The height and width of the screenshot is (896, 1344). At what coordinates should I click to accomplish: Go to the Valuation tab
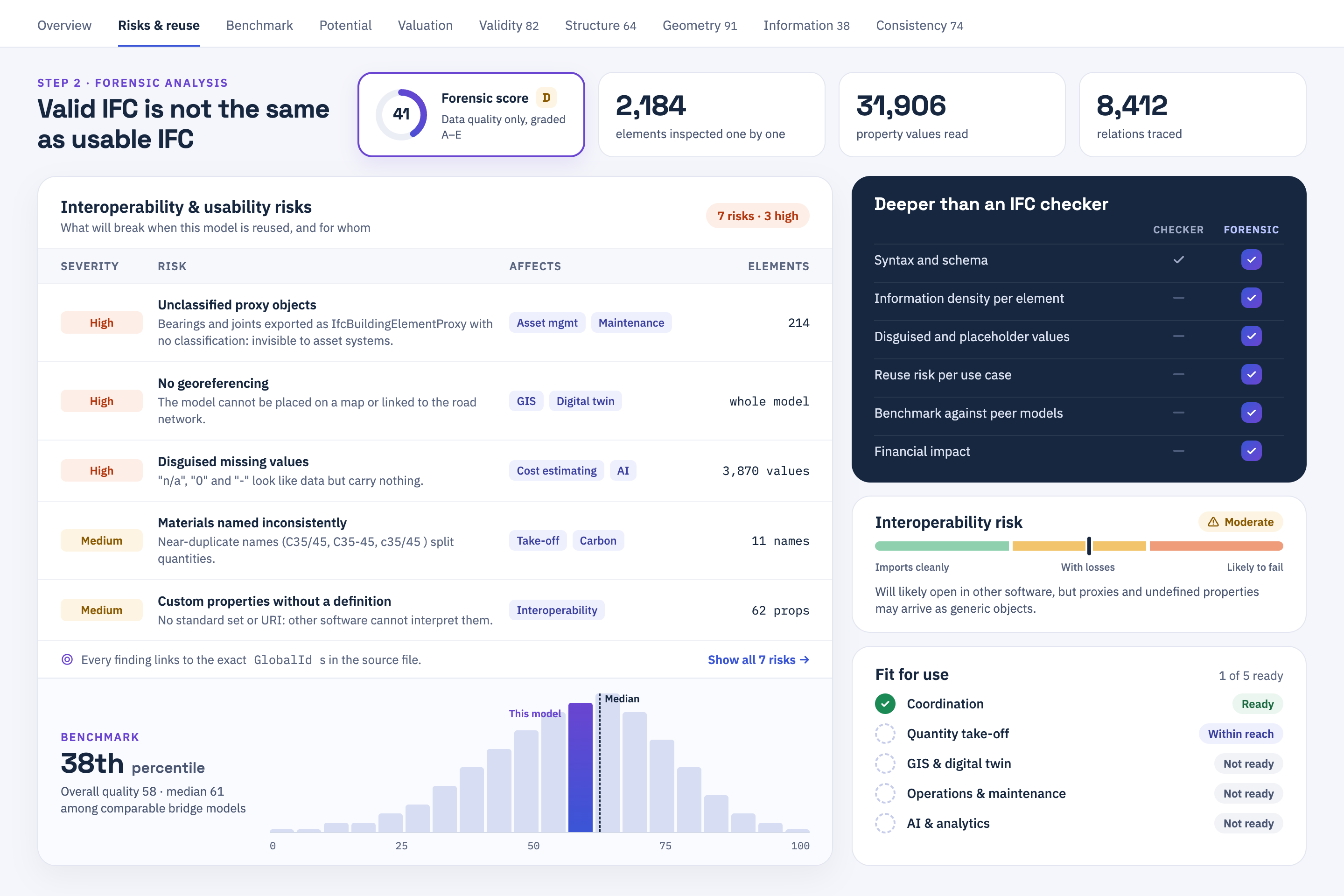425,25
